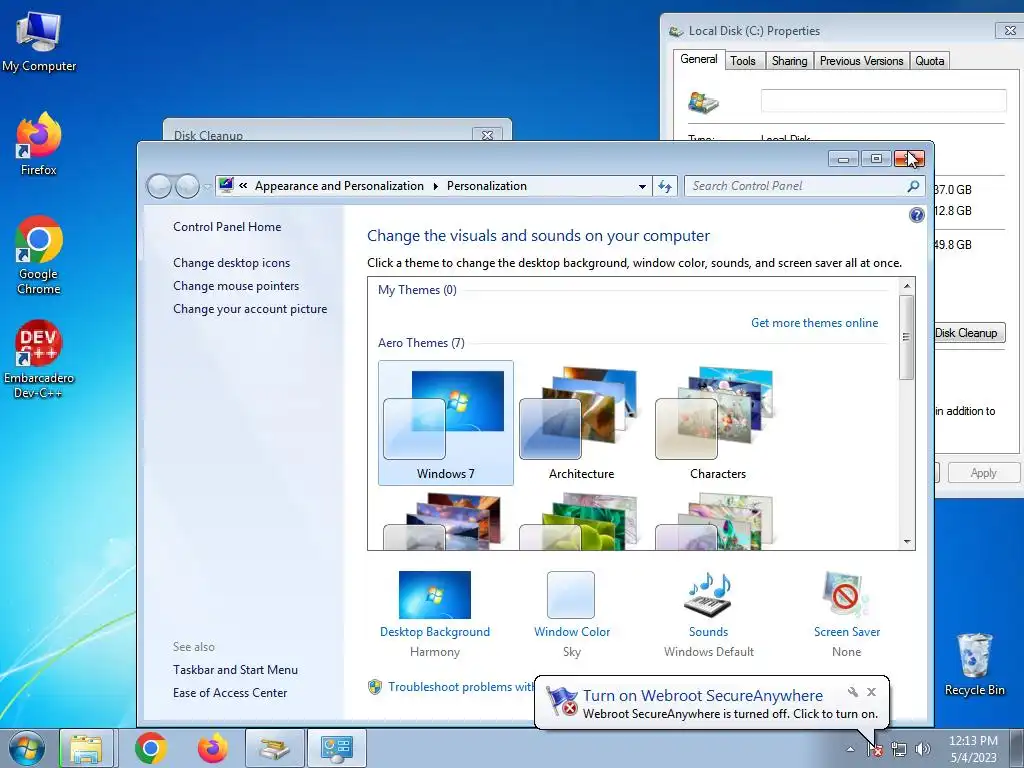The height and width of the screenshot is (768, 1024).
Task: Go forward in Control Panel navigation
Action: tap(187, 187)
